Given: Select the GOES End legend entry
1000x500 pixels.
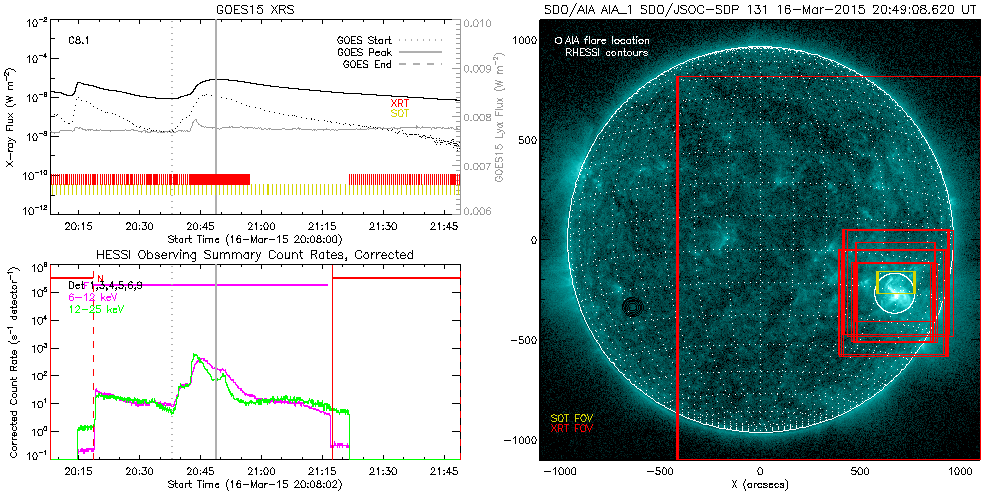Looking at the screenshot, I should coord(371,63).
